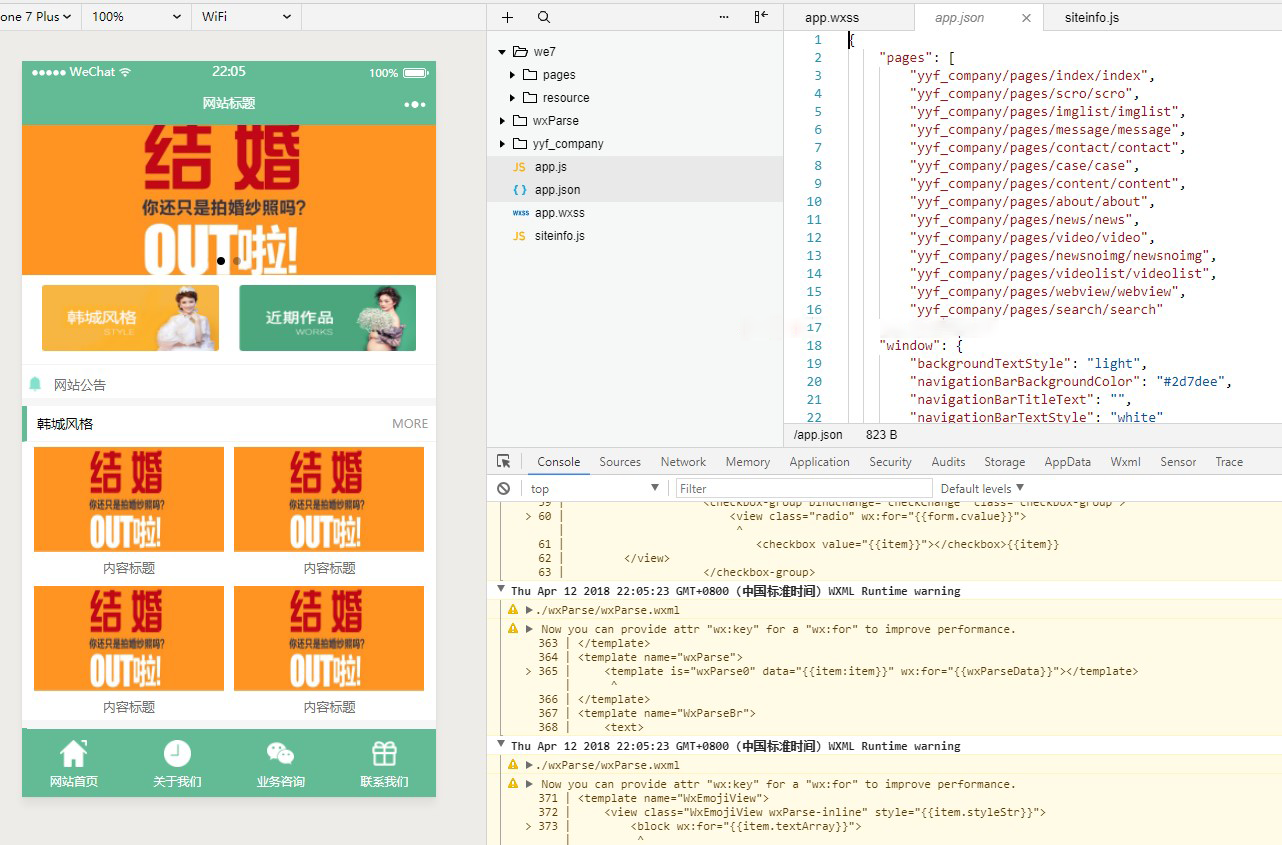Open the Memory tab
Image resolution: width=1282 pixels, height=845 pixels.
(x=747, y=462)
